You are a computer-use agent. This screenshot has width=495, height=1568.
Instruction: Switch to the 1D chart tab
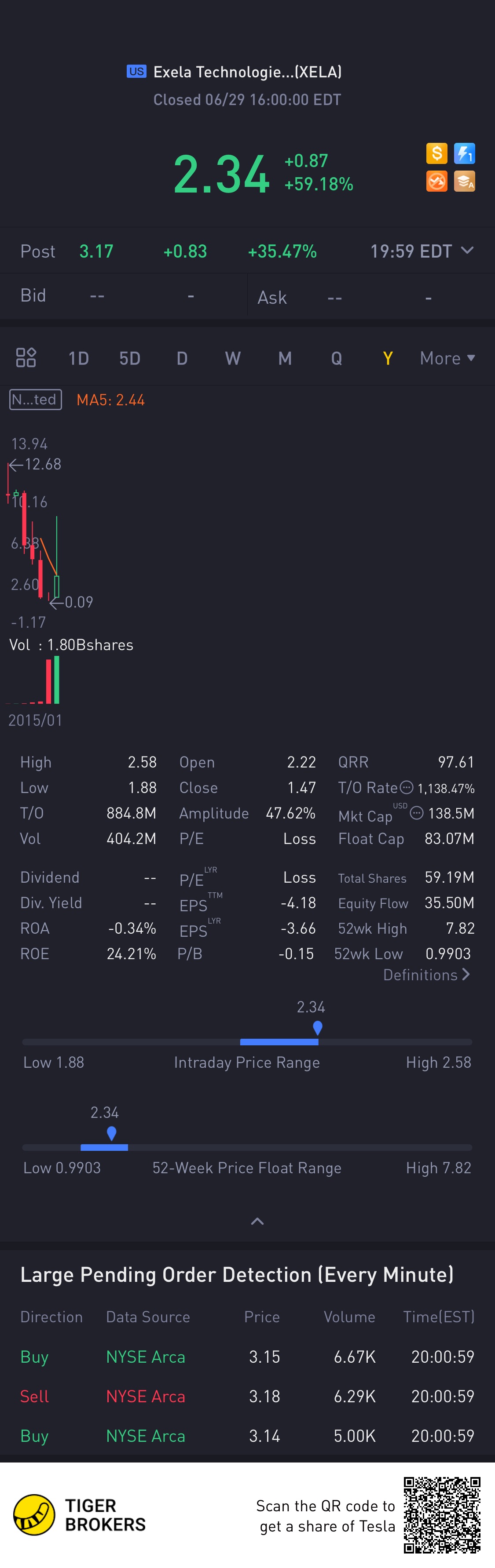79,358
